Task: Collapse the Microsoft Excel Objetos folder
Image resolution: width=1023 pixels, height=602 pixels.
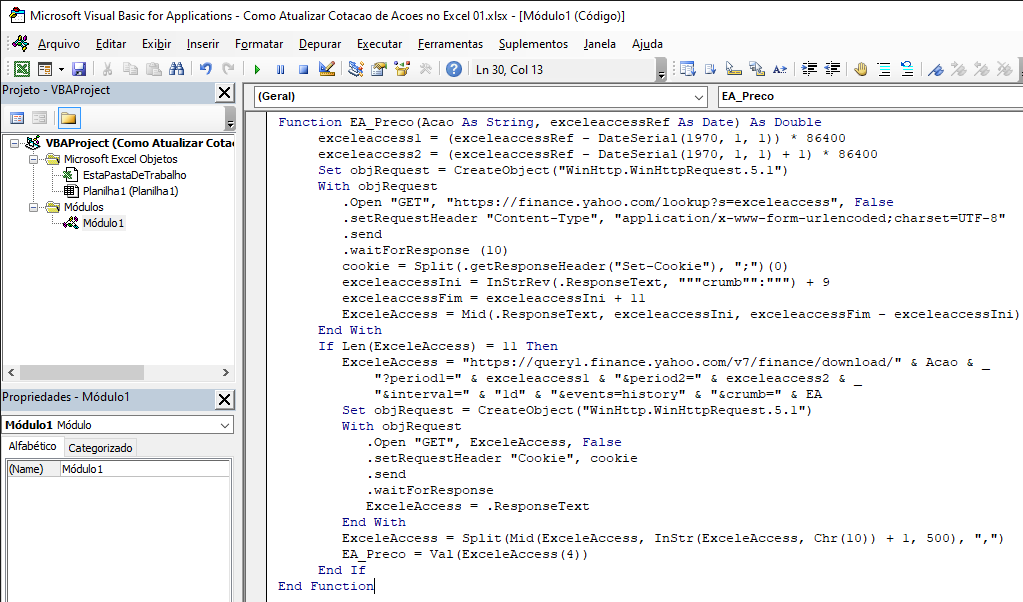Action: coord(33,159)
